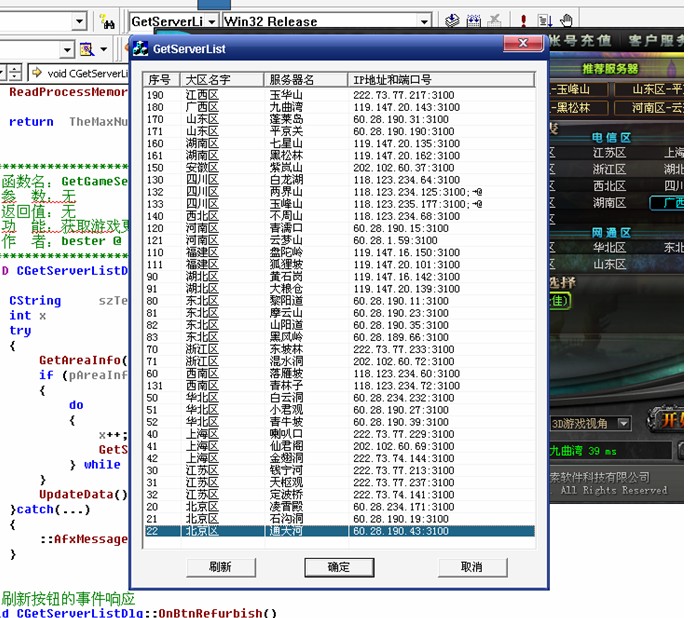Sort by the 大区名字 column header
This screenshot has height=618, width=688.
[222, 79]
